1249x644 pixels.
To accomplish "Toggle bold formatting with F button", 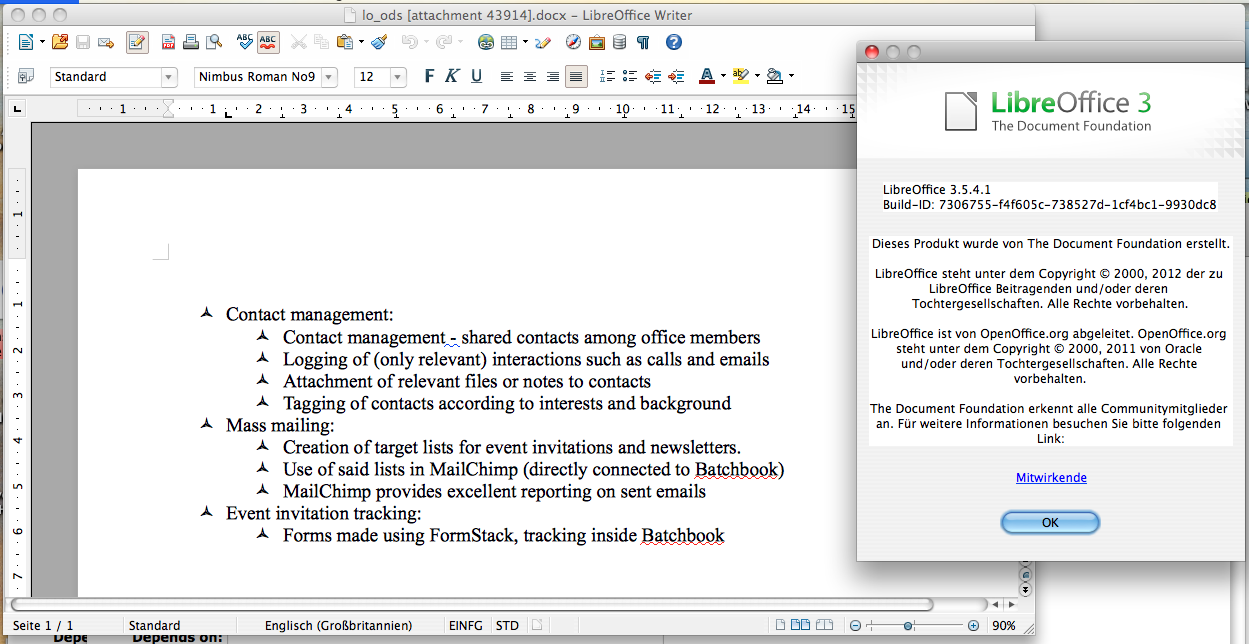I will point(430,76).
